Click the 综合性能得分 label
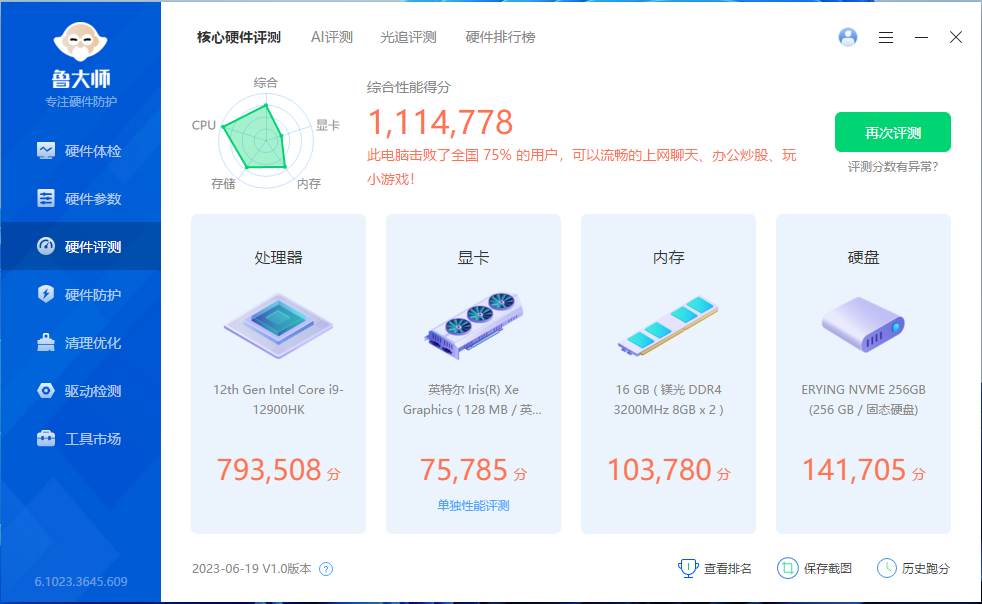982x604 pixels. click(408, 87)
